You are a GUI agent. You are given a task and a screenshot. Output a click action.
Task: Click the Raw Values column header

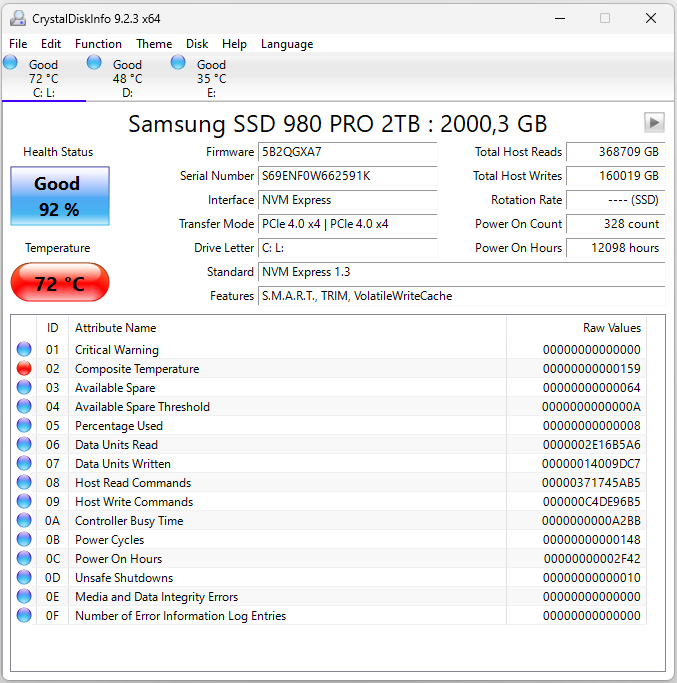[x=576, y=328]
